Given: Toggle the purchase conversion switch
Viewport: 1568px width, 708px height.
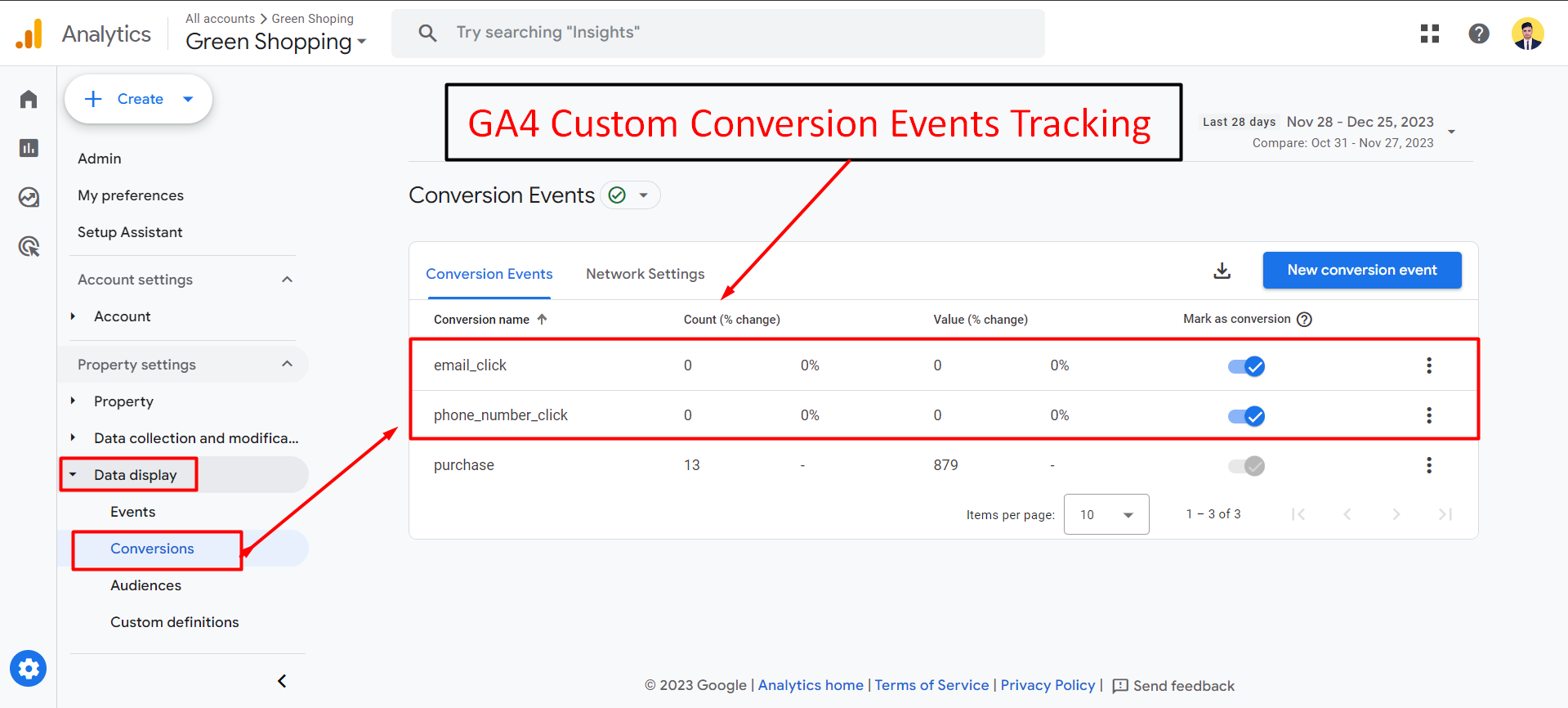Looking at the screenshot, I should click(1246, 466).
